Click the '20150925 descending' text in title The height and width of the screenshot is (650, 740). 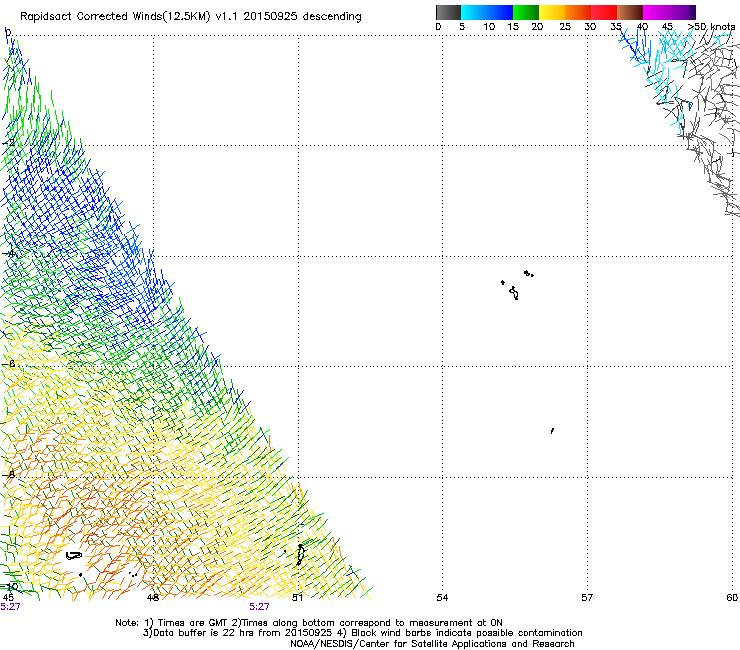[x=303, y=16]
